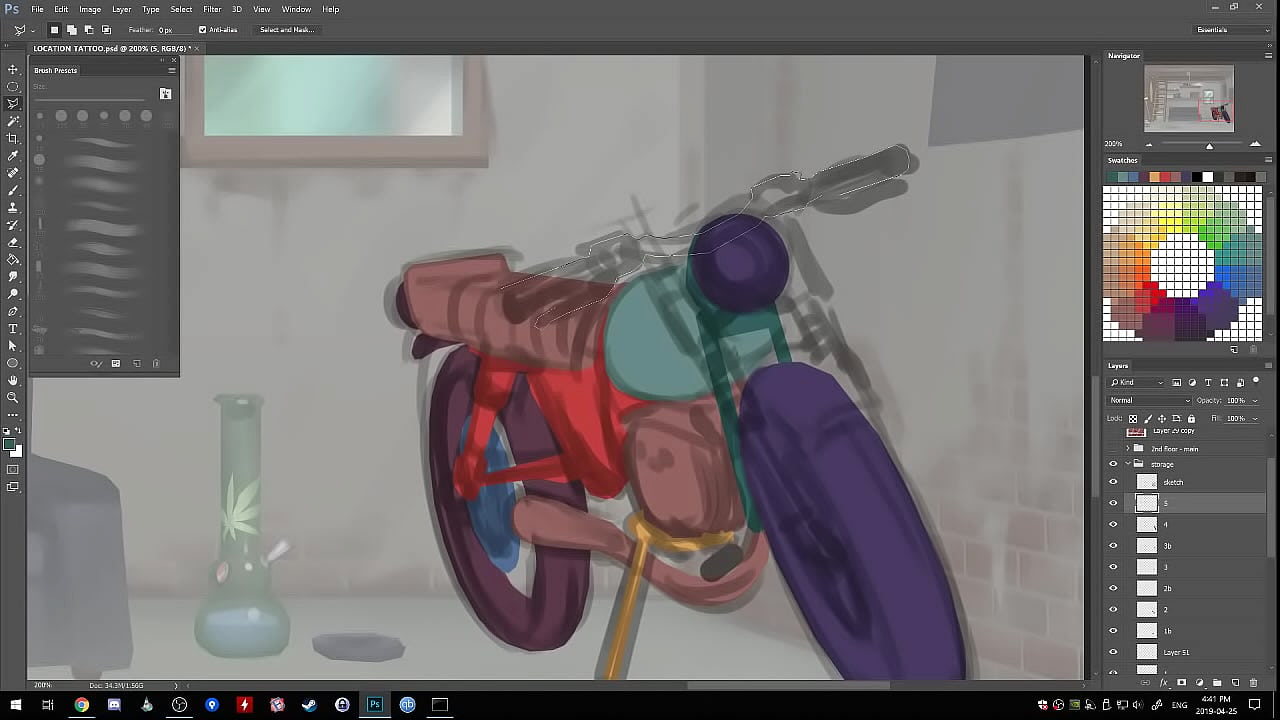Delete layer using the trash icon
The width and height of the screenshot is (1280, 720).
click(1253, 683)
